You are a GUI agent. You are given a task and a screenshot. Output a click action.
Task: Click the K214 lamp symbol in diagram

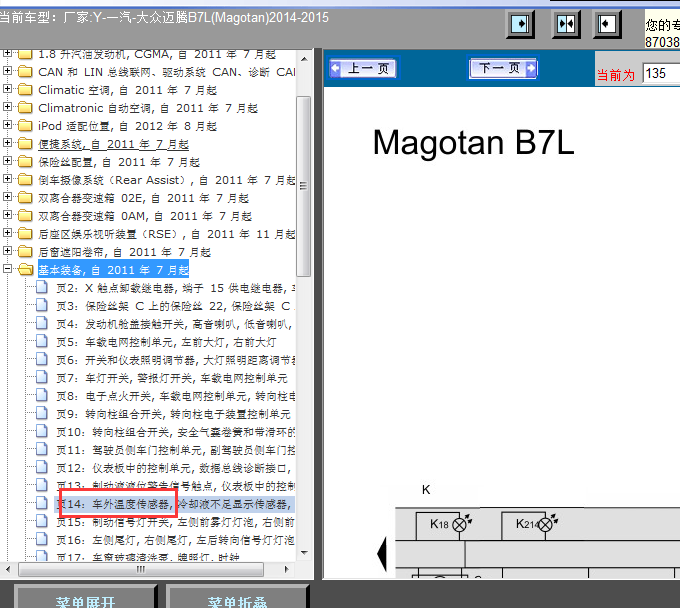(546, 525)
